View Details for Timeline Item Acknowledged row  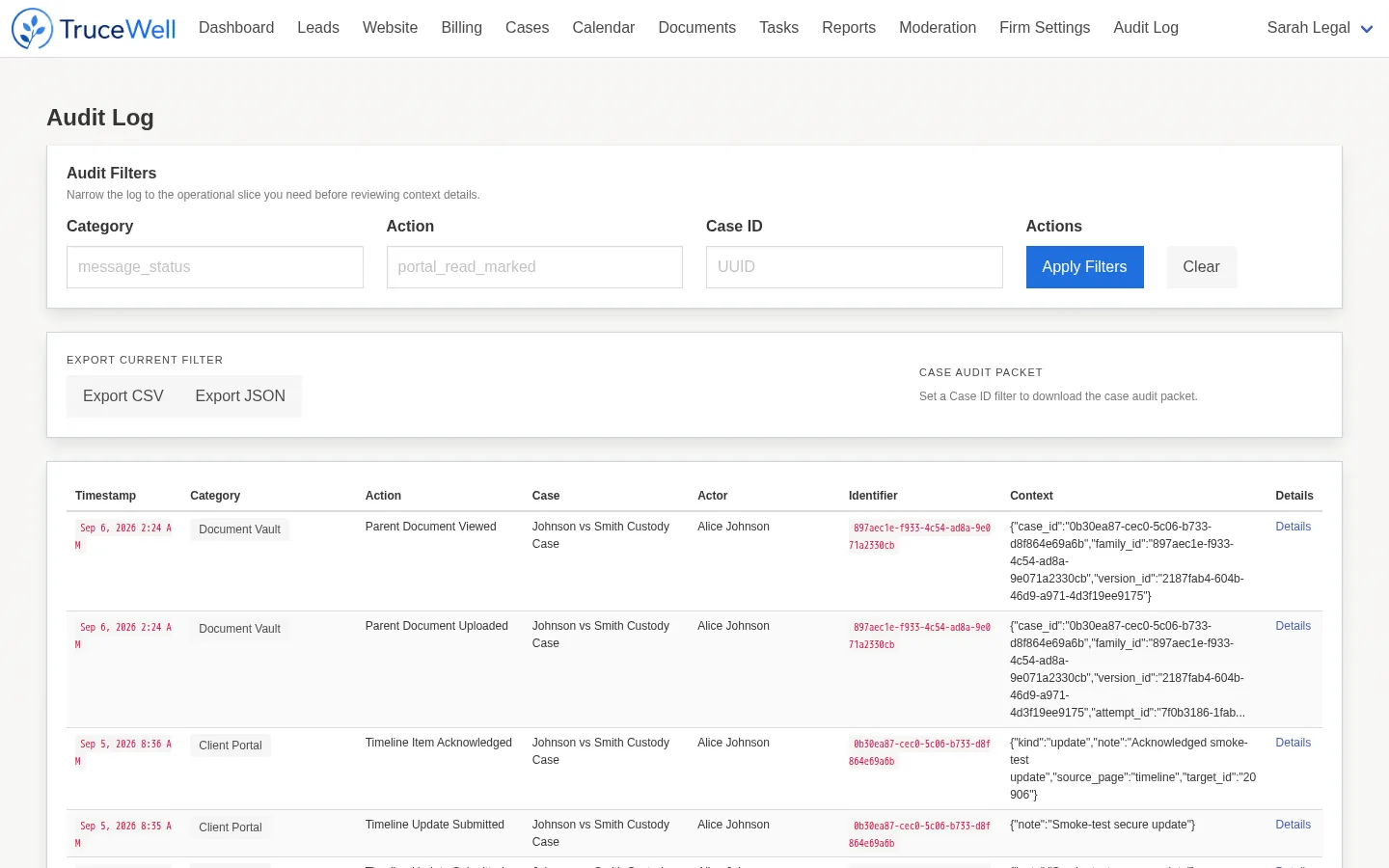pos(1294,743)
